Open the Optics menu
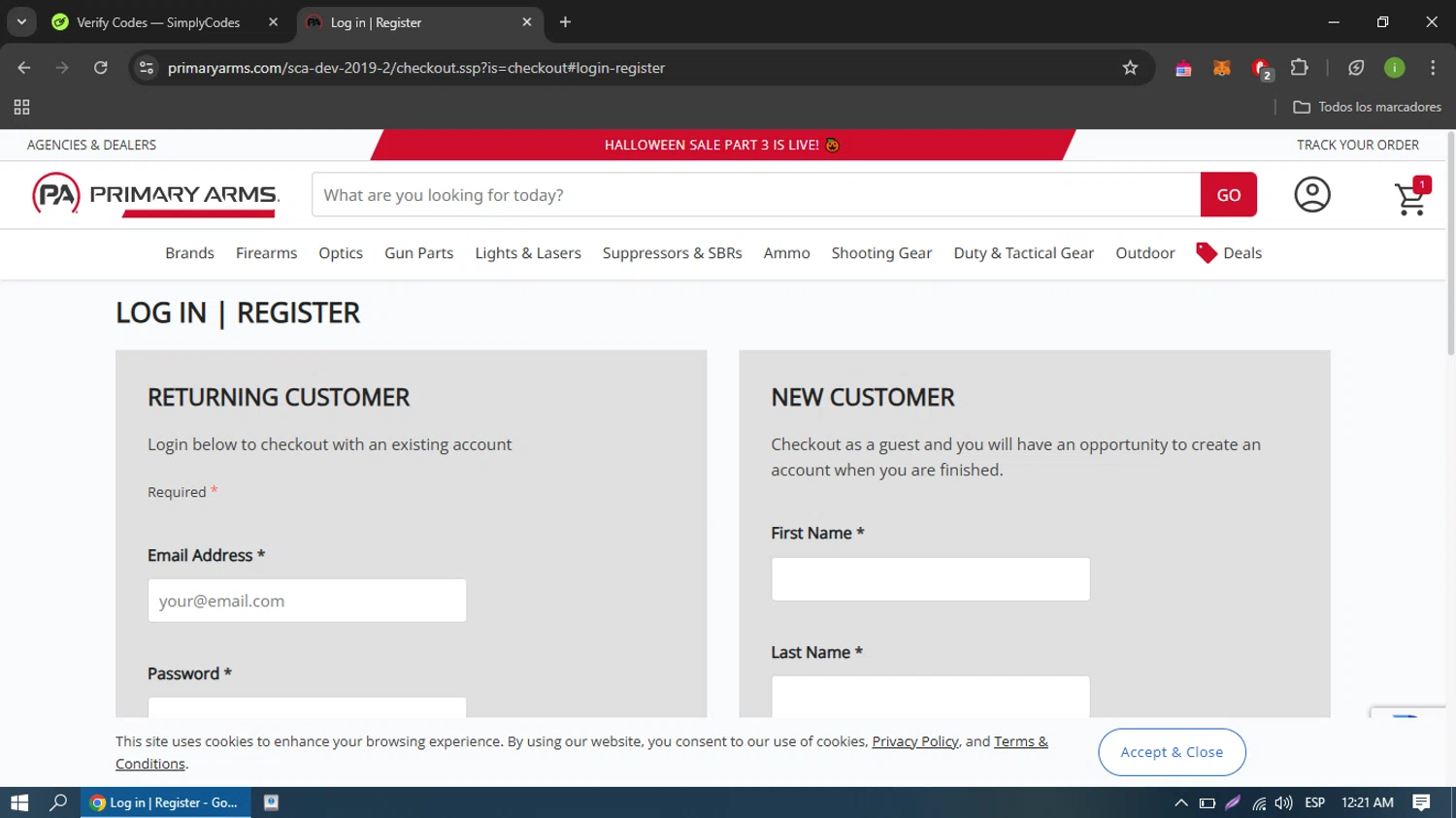The width and height of the screenshot is (1456, 818). point(341,253)
